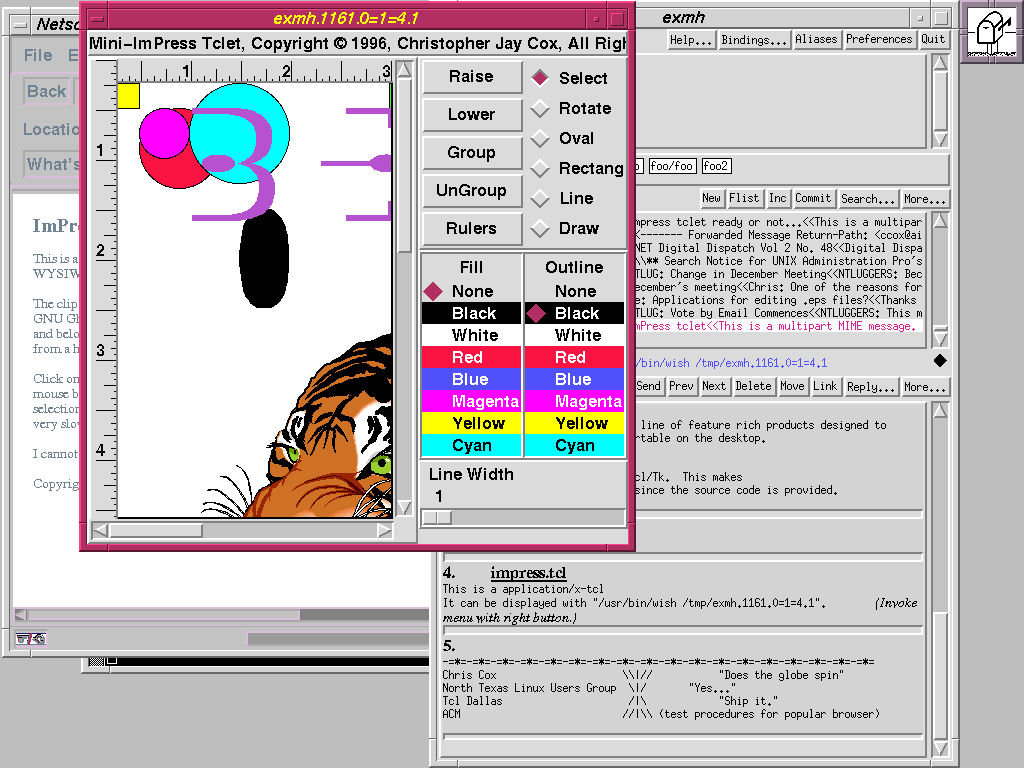Screen dimensions: 1024x768
Task: Open the Search... menu in exmh
Action: pos(868,199)
